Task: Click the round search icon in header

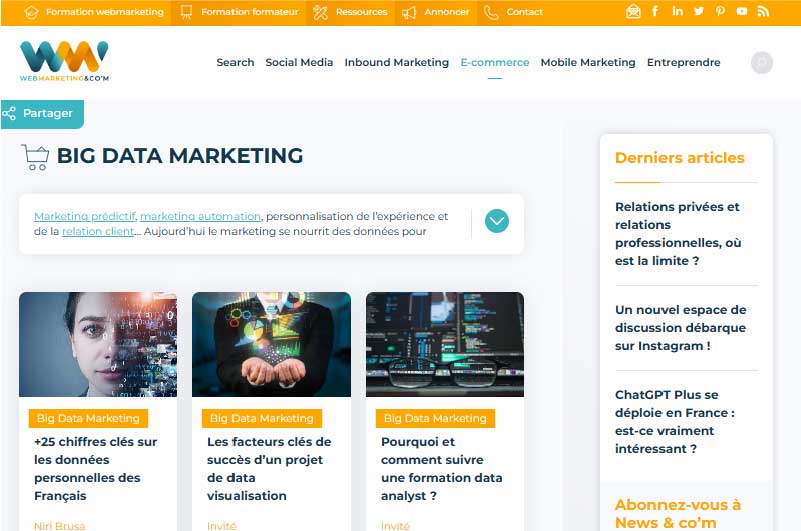Action: tap(762, 62)
